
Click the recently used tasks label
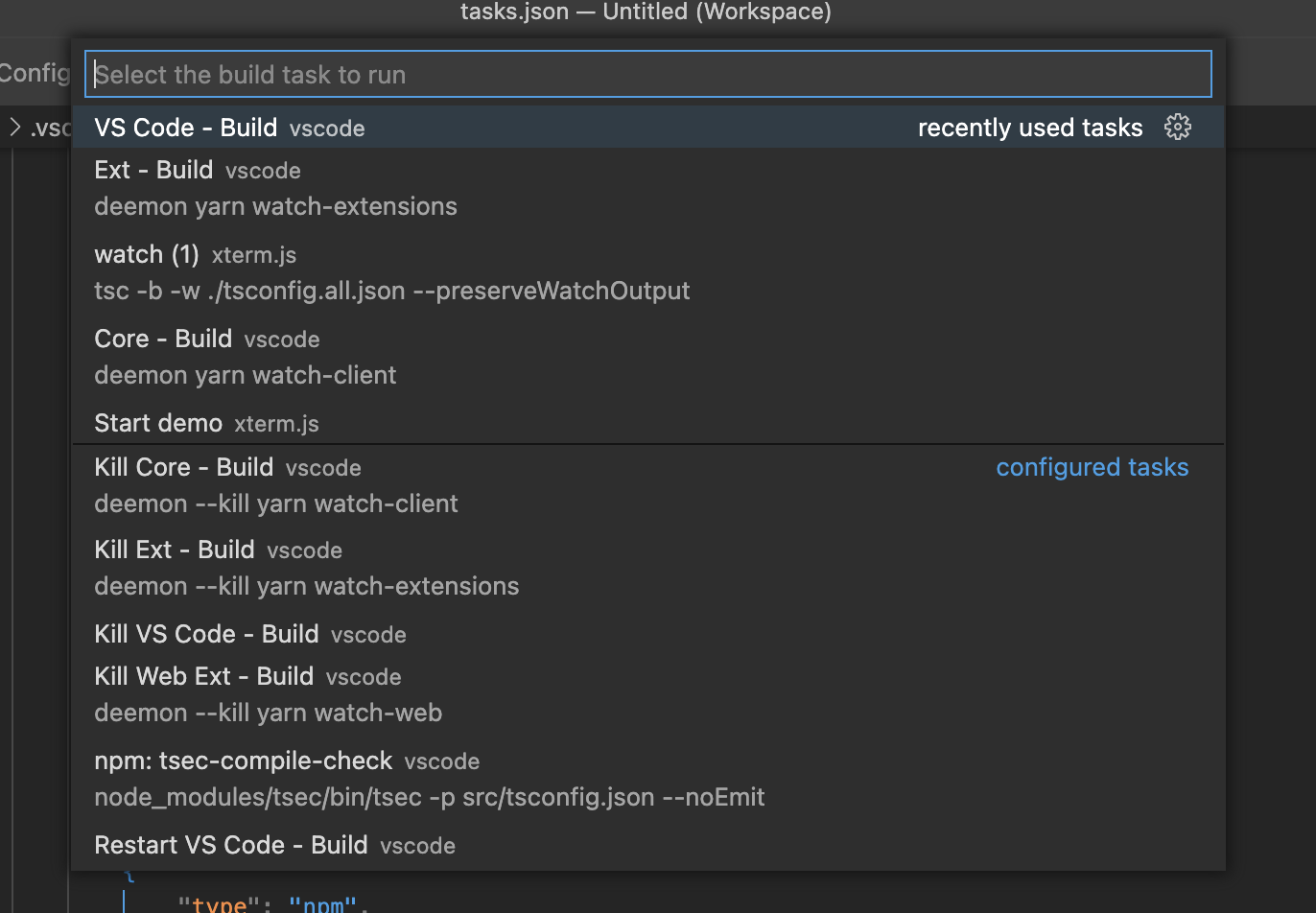(1030, 126)
